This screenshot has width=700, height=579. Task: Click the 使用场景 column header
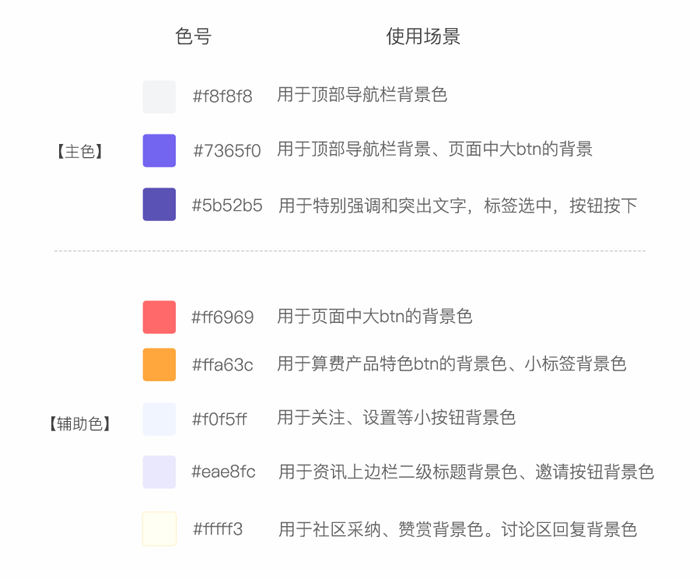423,37
